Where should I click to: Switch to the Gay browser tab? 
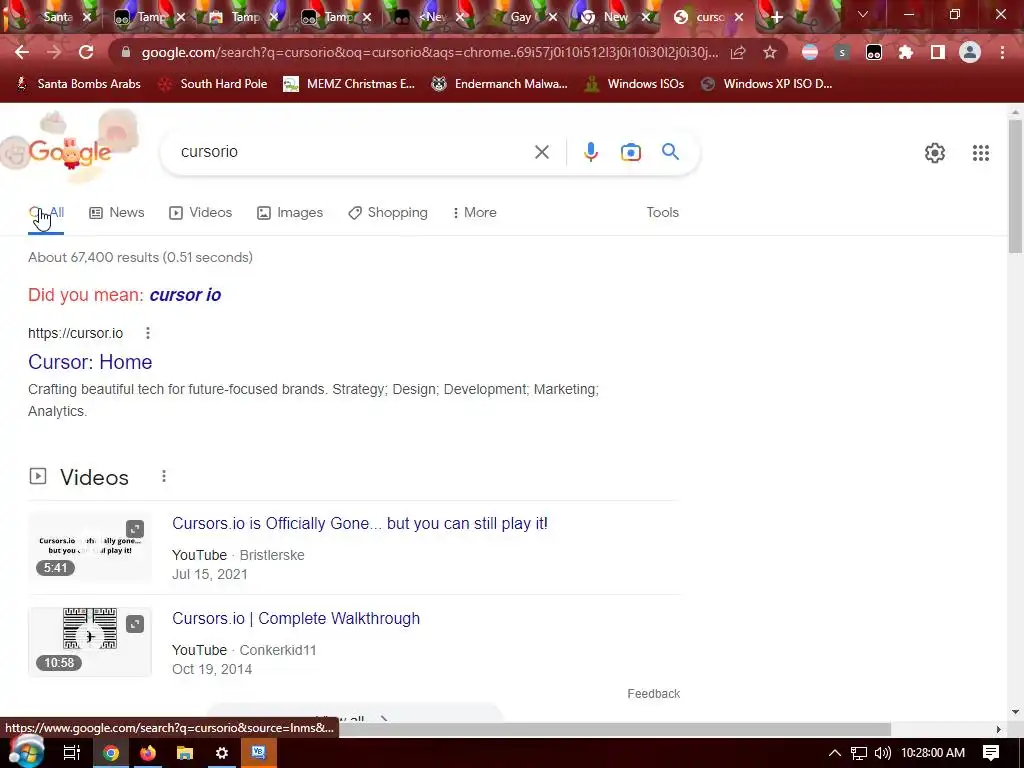click(522, 17)
